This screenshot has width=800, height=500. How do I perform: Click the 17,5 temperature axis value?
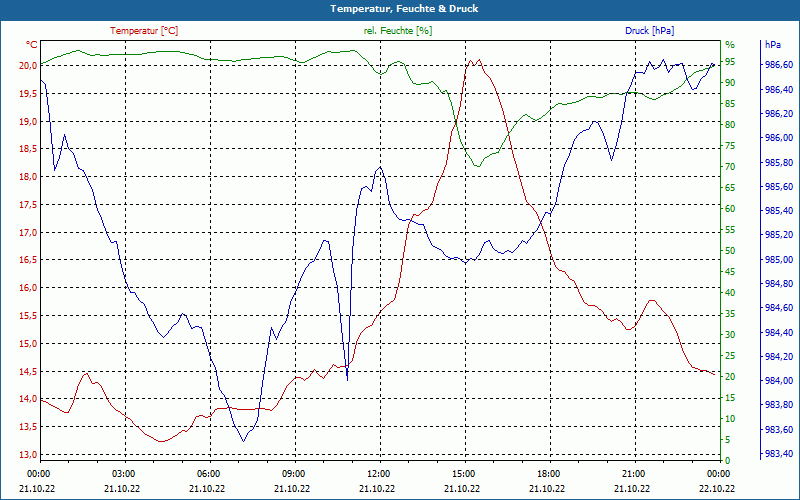(x=28, y=205)
